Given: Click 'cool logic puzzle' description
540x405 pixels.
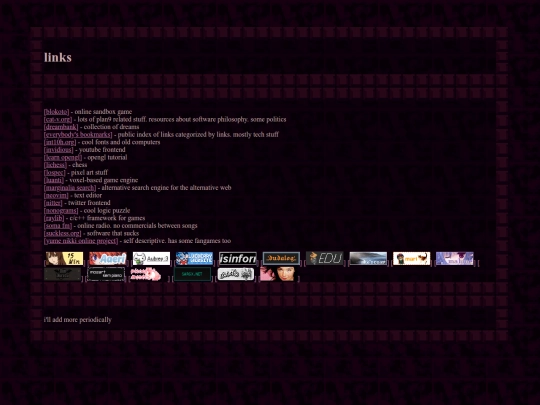Looking at the screenshot, I should (107, 210).
